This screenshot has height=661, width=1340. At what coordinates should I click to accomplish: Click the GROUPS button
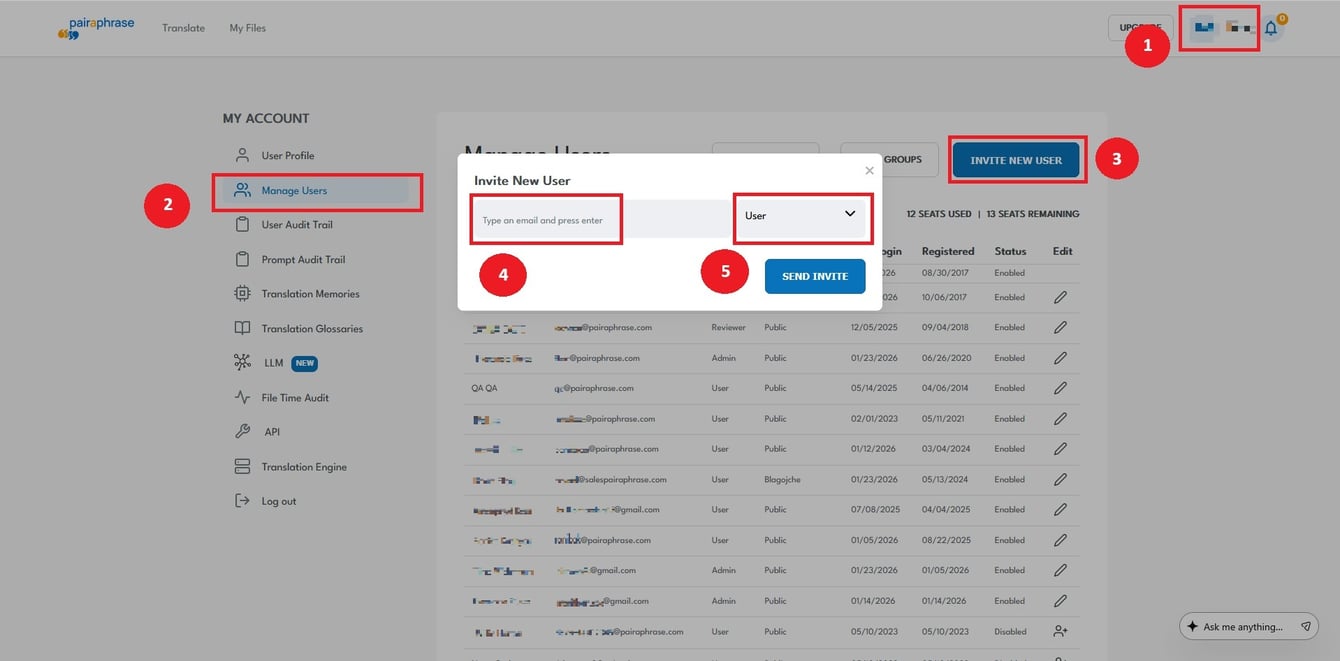(x=889, y=160)
